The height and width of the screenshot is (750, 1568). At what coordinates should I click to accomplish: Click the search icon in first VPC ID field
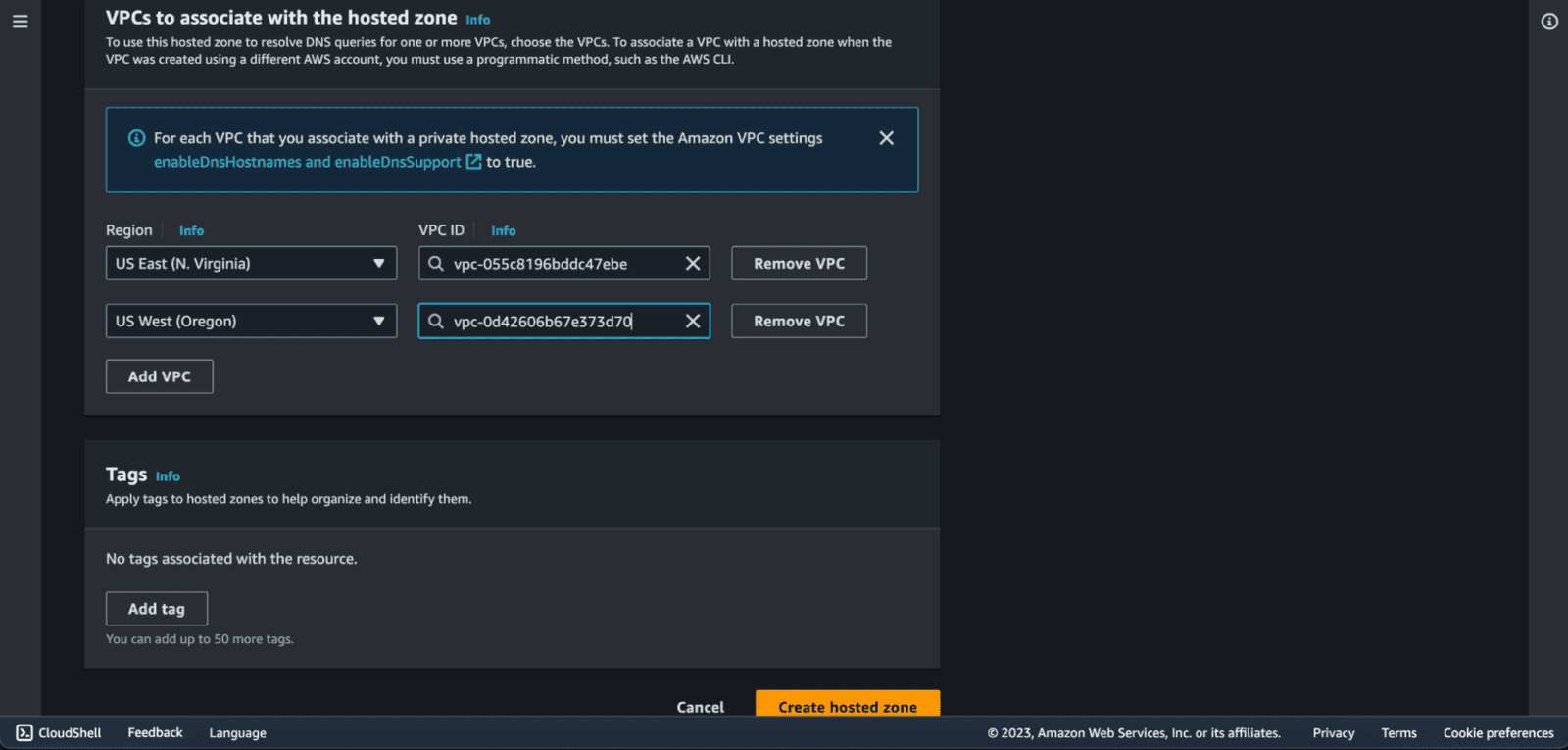(x=436, y=264)
